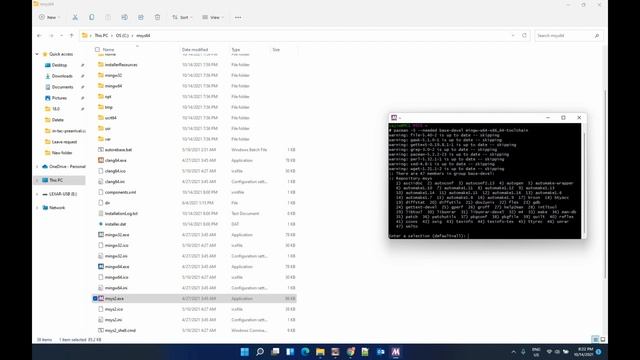Go up one folder level arrow
Image resolution: width=640 pixels, height=360 pixels.
coord(71,36)
